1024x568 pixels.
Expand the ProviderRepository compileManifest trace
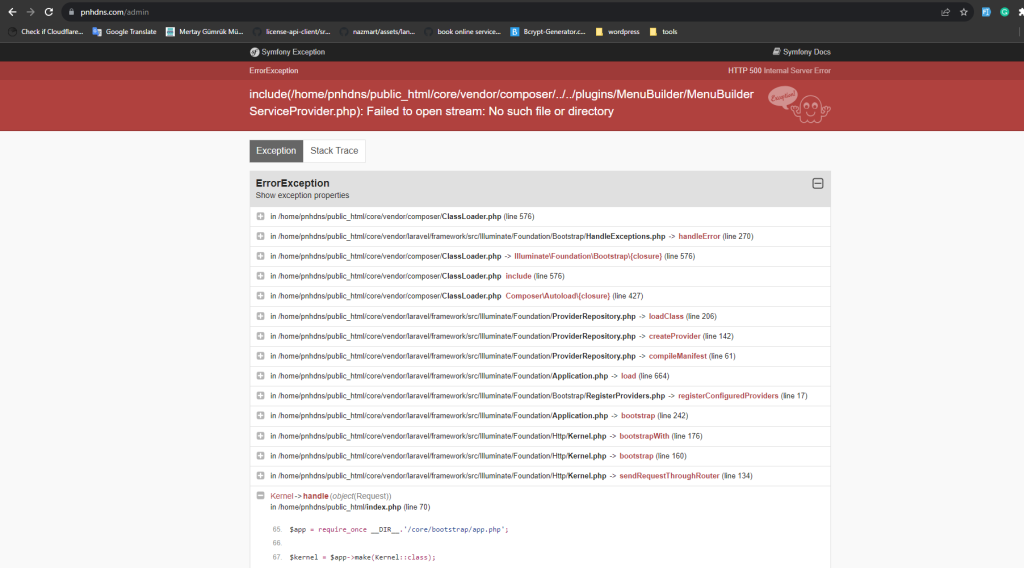pos(261,356)
